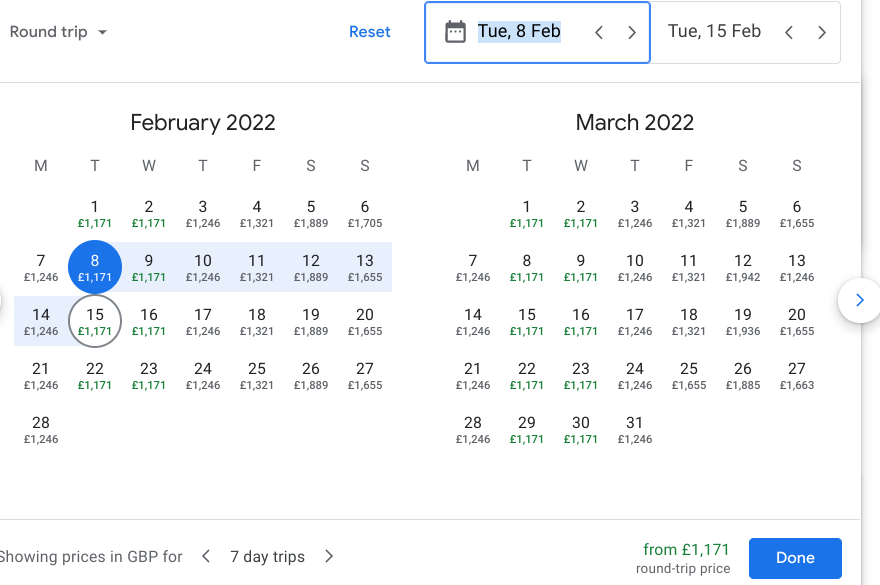Show next months with right arrow
The image size is (880, 585).
tap(859, 299)
